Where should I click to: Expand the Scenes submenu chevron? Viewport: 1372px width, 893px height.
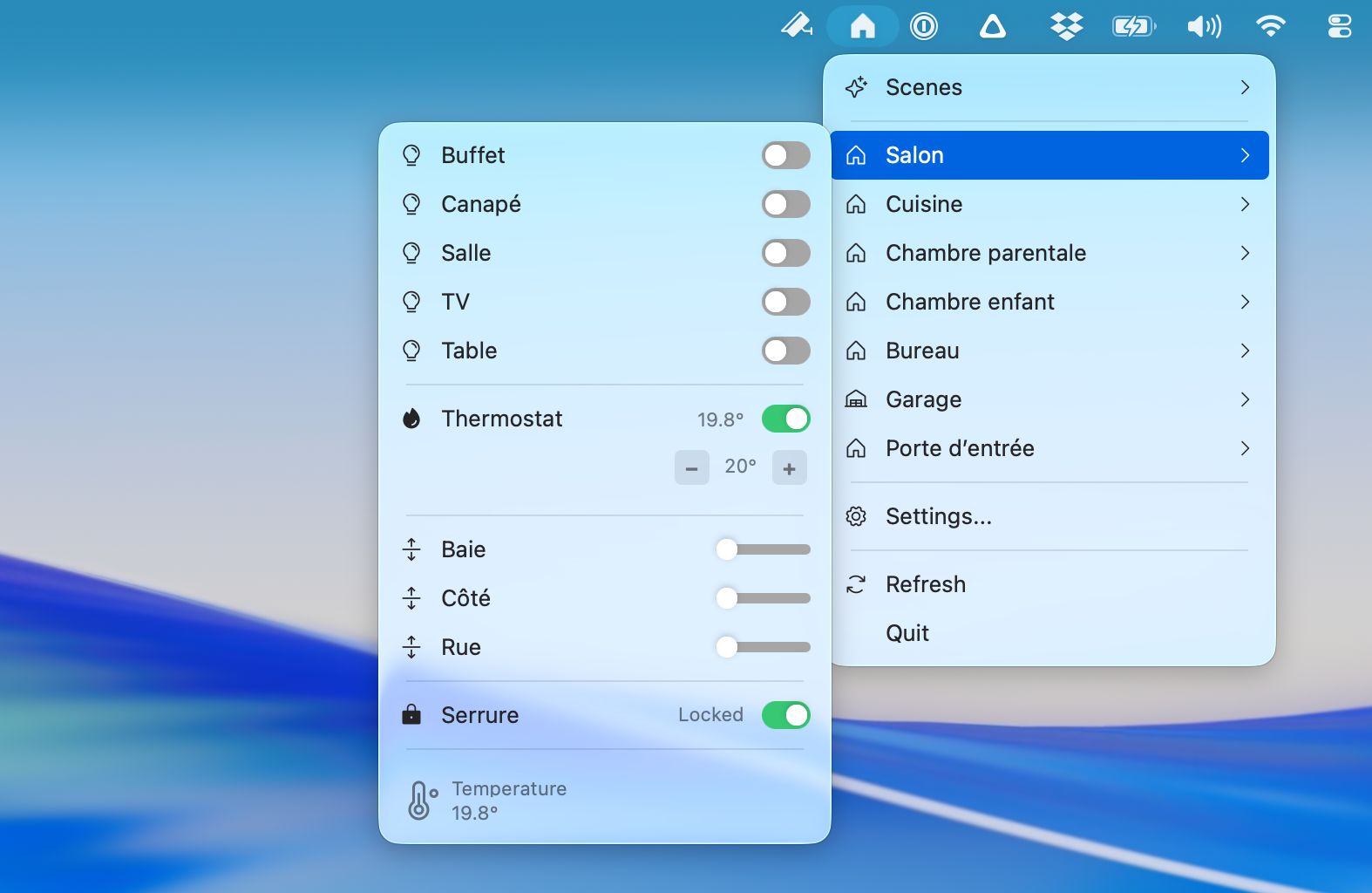(1245, 87)
